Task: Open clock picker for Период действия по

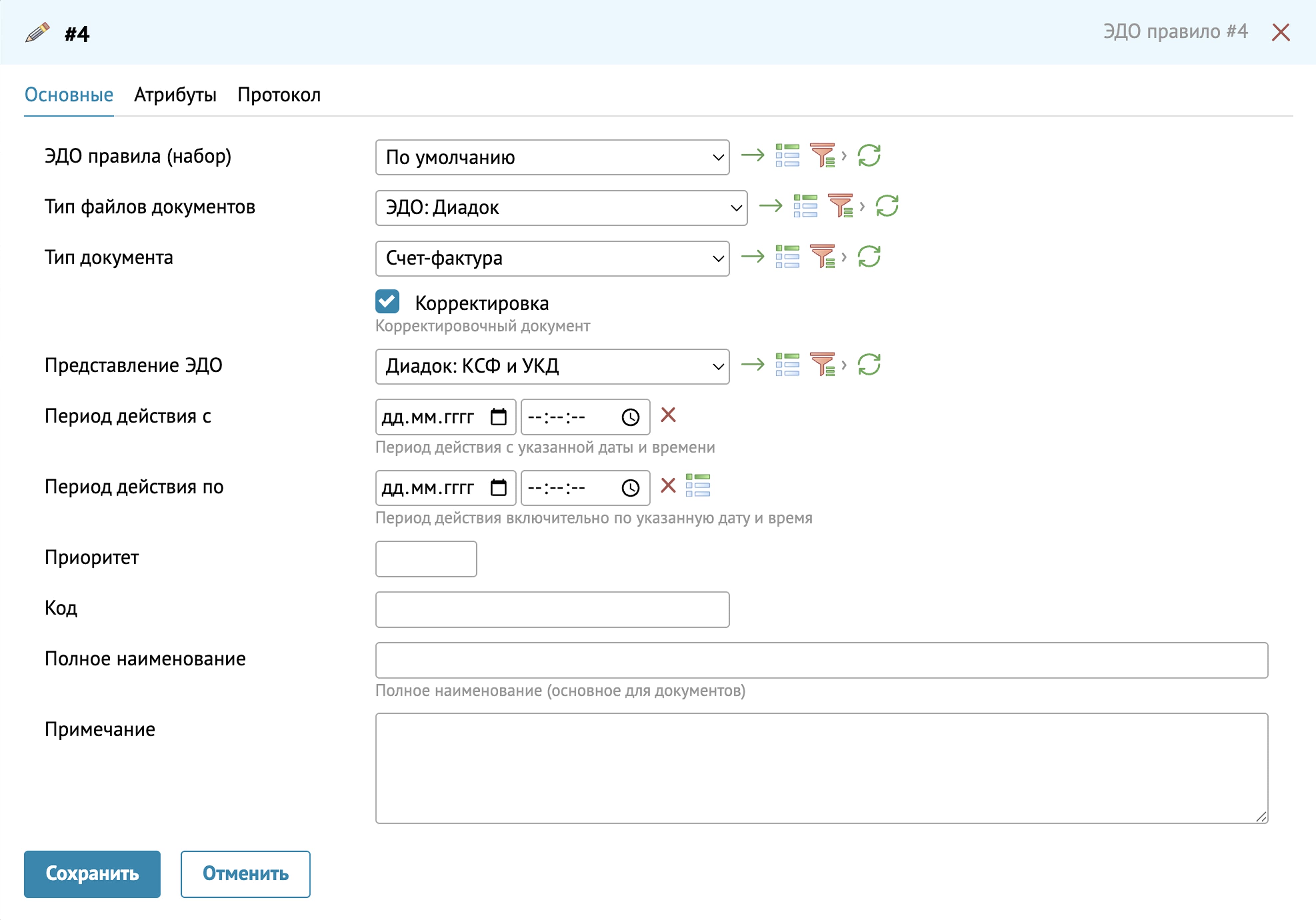Action: coord(630,488)
